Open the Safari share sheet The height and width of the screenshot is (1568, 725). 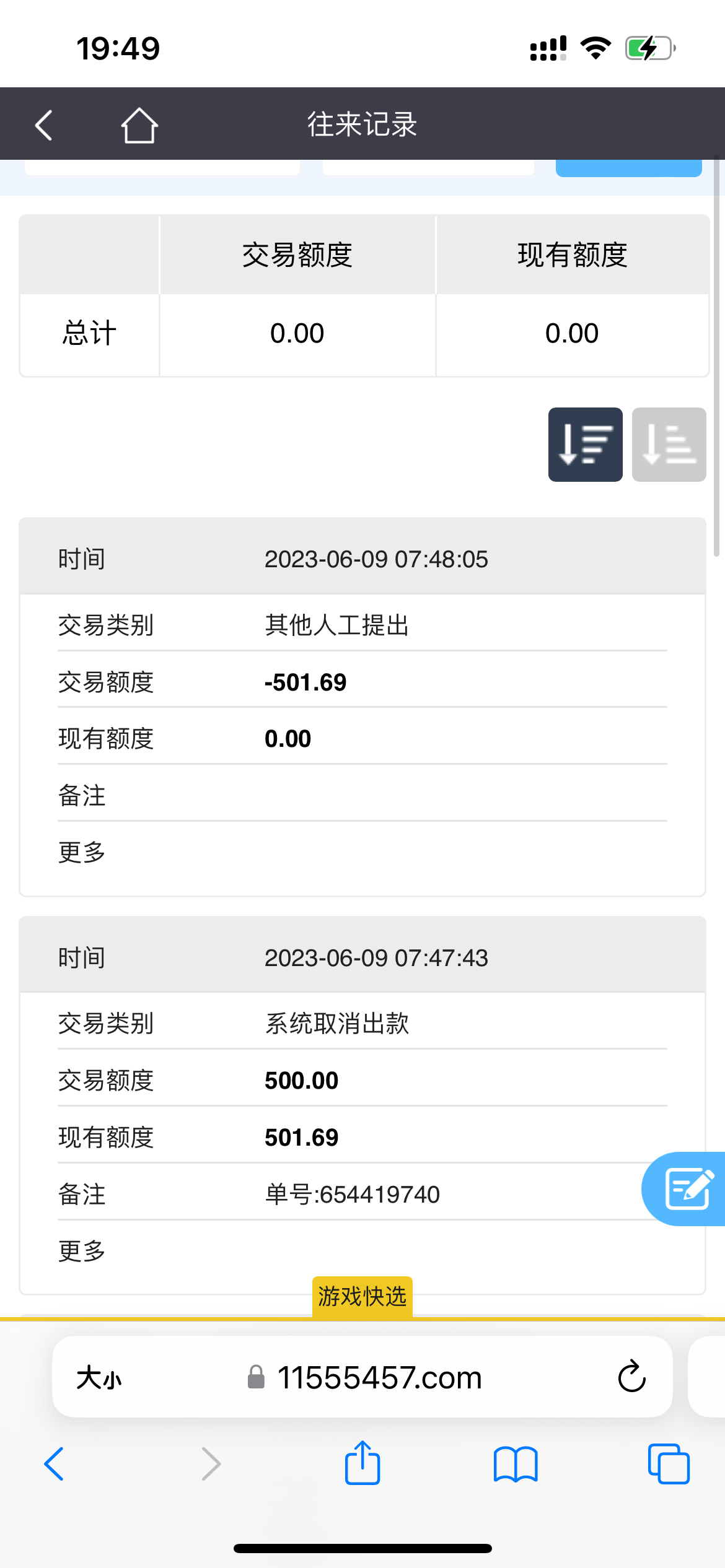(x=362, y=1463)
